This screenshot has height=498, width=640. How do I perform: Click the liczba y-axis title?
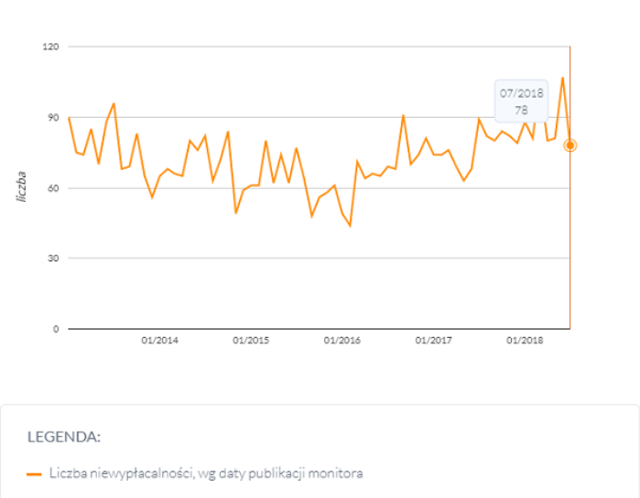point(22,187)
